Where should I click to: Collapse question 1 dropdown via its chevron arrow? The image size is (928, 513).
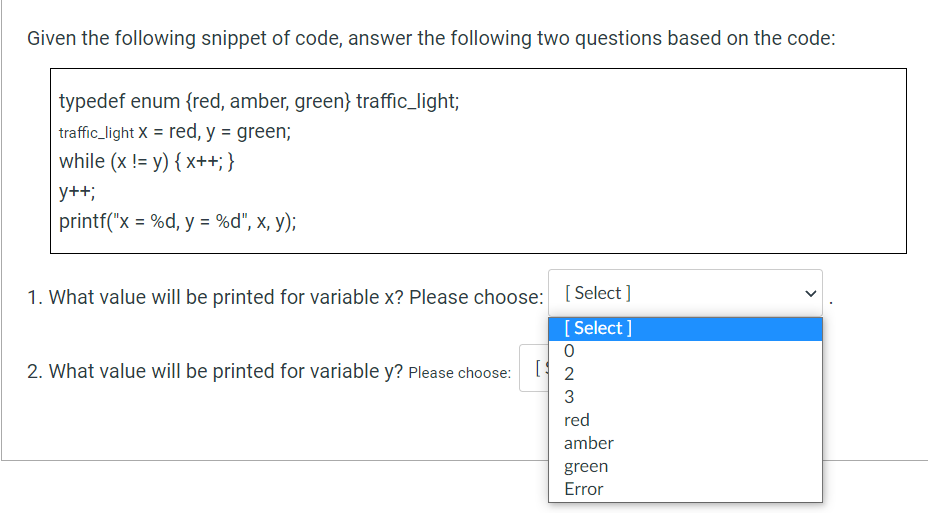(810, 293)
